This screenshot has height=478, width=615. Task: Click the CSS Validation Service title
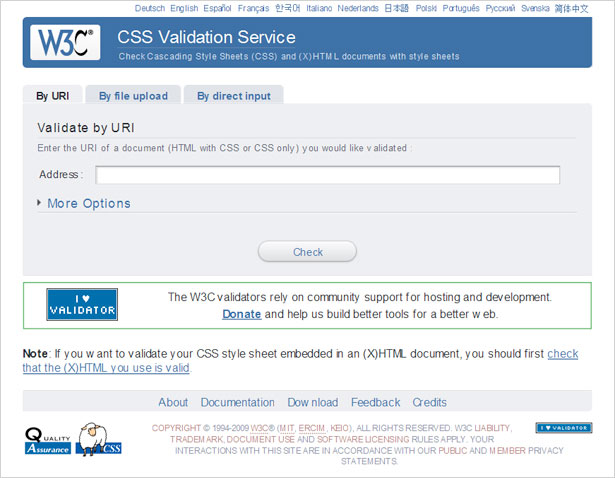206,37
